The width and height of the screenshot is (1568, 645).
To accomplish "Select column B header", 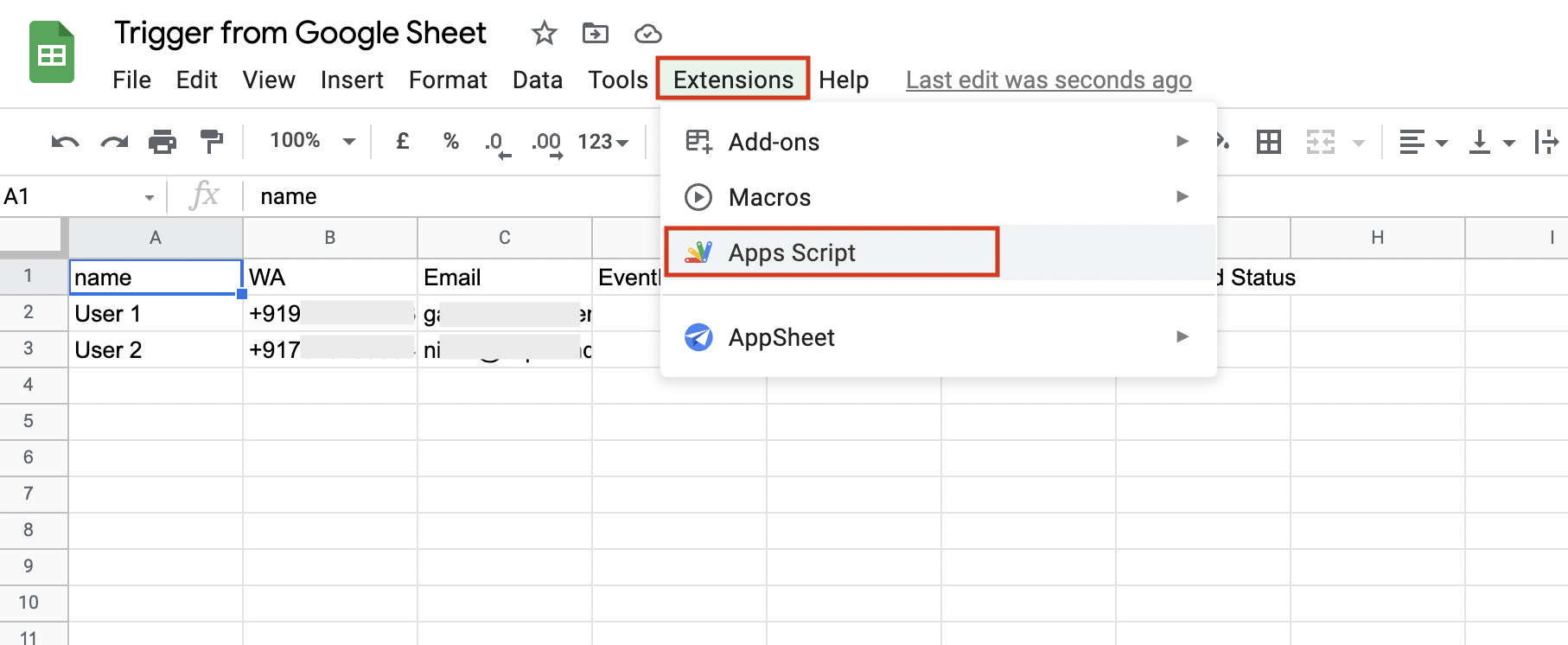I will [330, 238].
